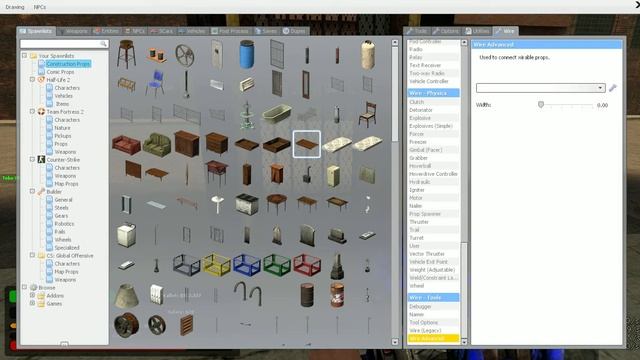Spawn the green bathtub prop

[x=277, y=114]
